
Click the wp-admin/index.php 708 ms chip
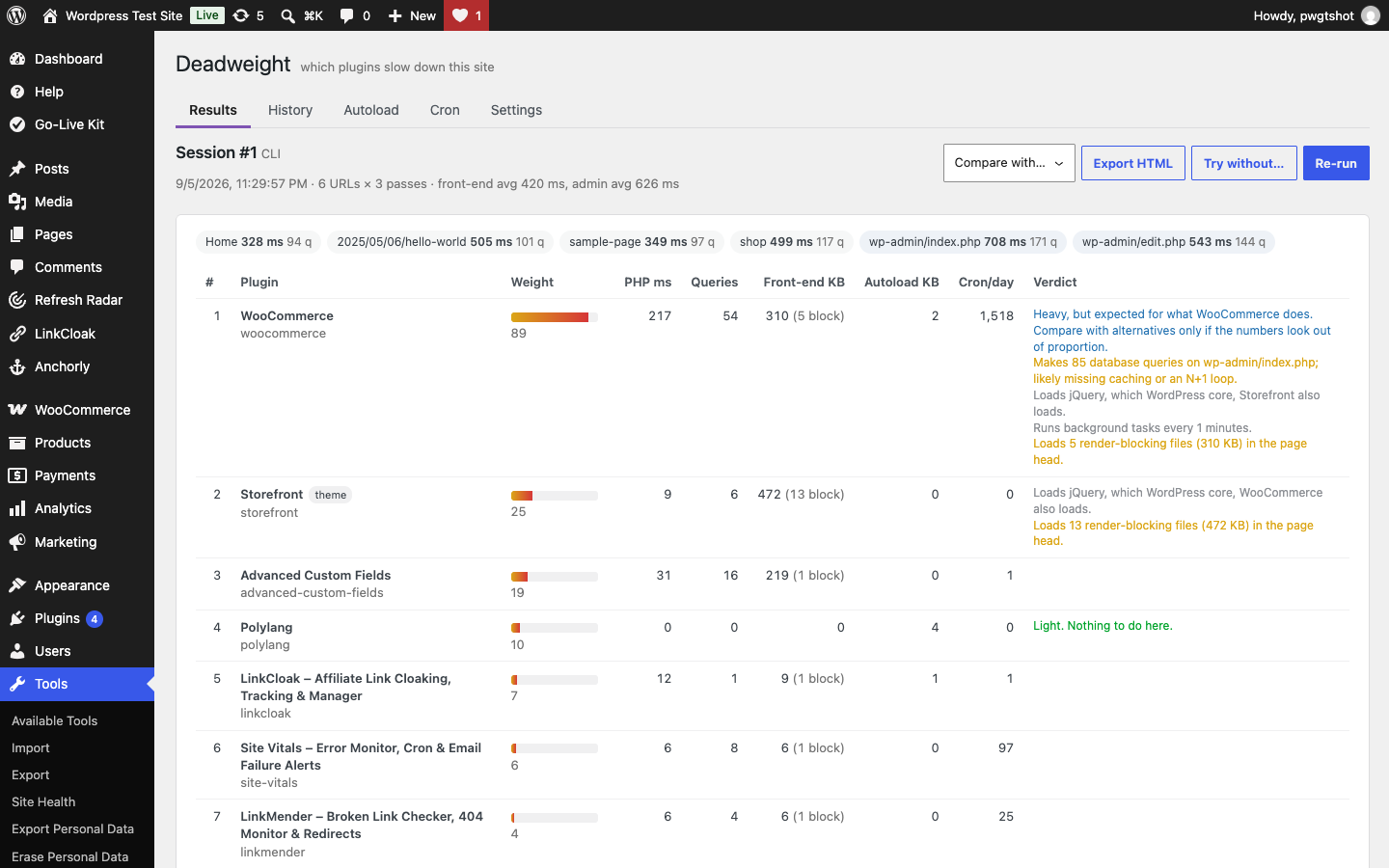(963, 242)
